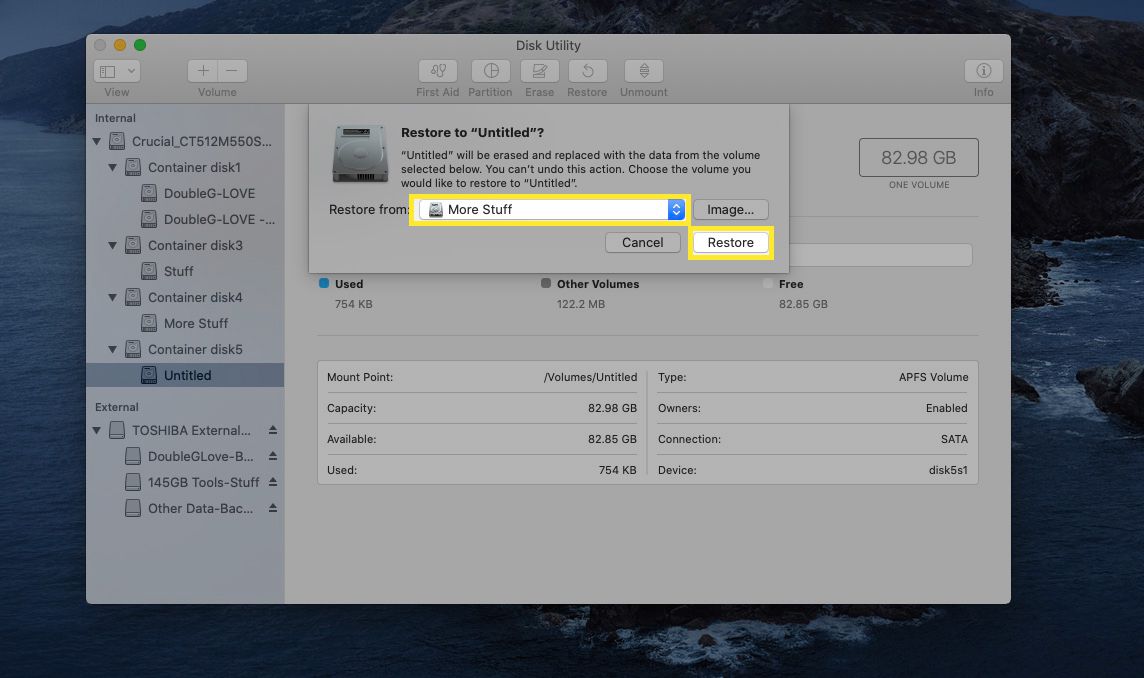The height and width of the screenshot is (678, 1144).
Task: Select the Stuff volume under Container disk3
Action: click(x=178, y=271)
